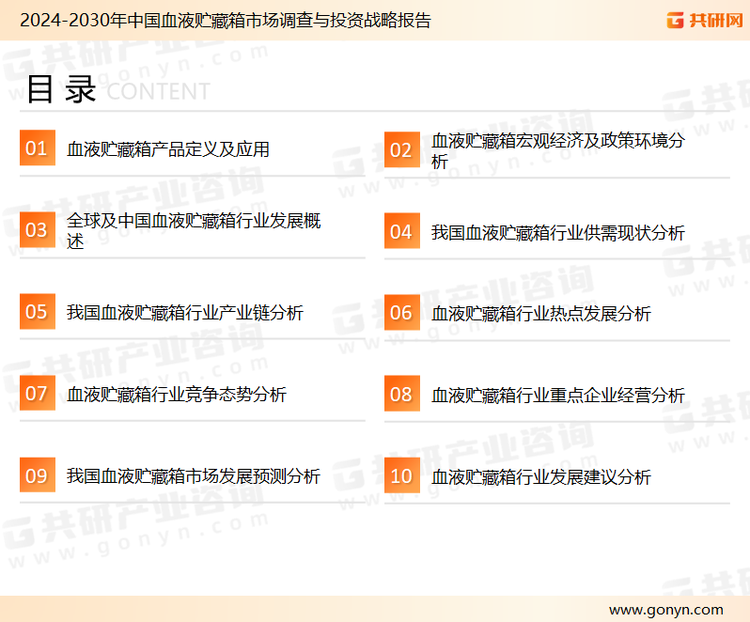750x622 pixels.
Task: Open chapter 血液贮藏箱宏观经济及政策环境分析
Action: click(x=558, y=150)
